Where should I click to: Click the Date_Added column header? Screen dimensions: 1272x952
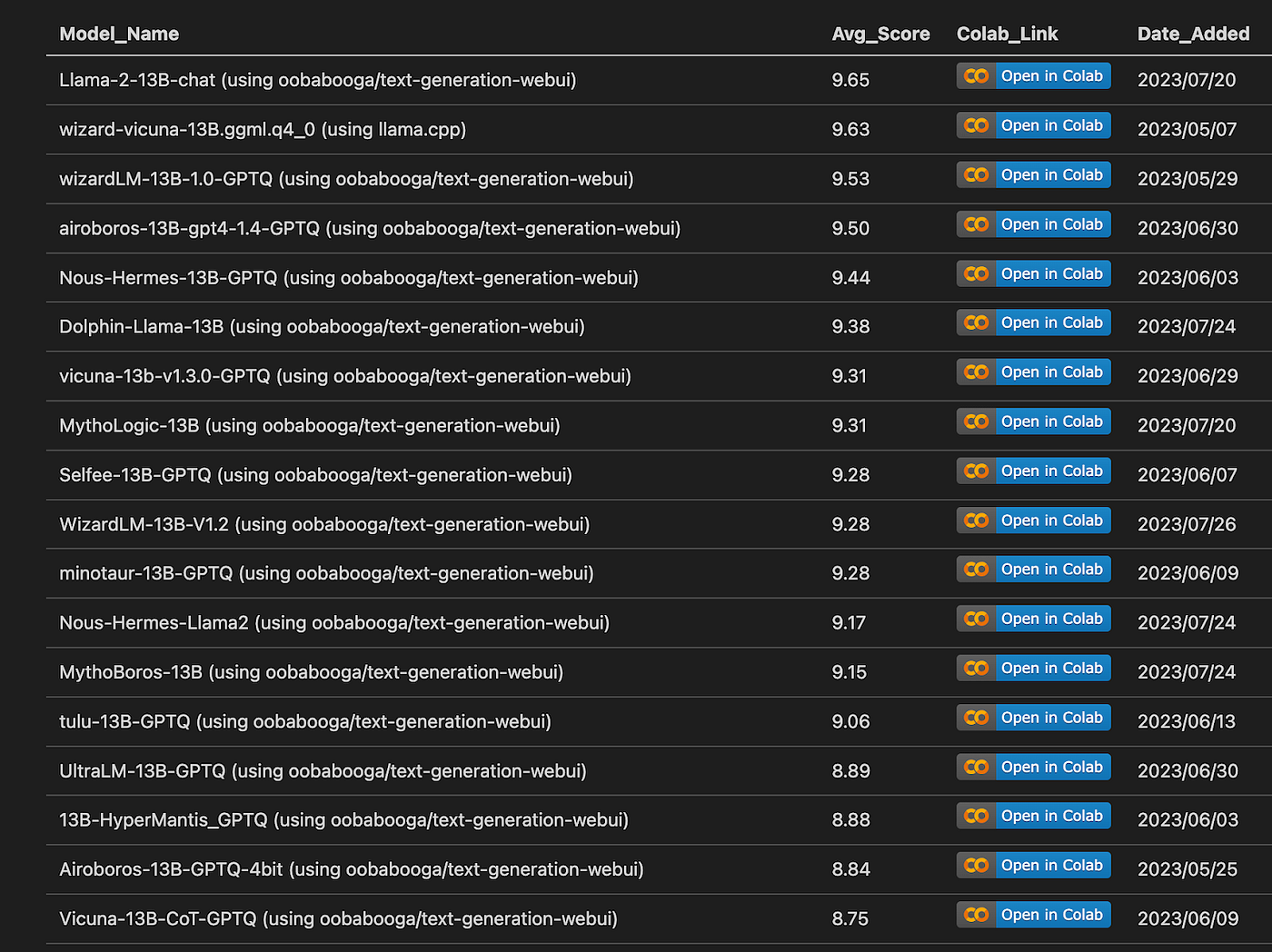pos(1193,34)
